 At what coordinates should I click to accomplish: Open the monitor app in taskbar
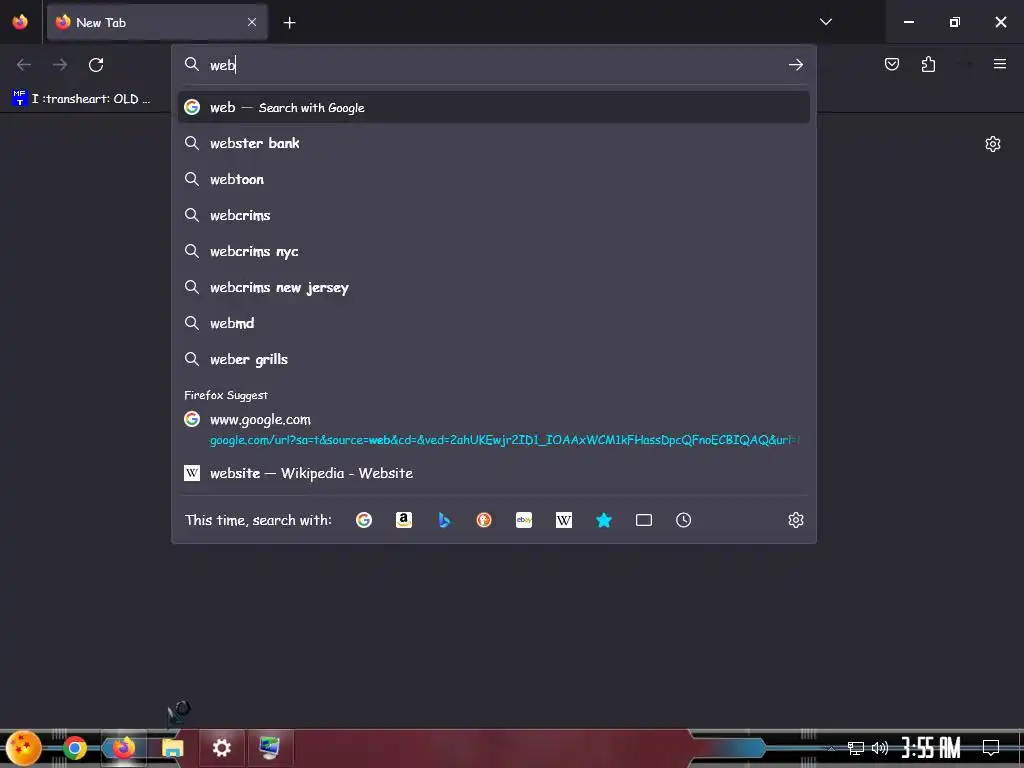[269, 748]
